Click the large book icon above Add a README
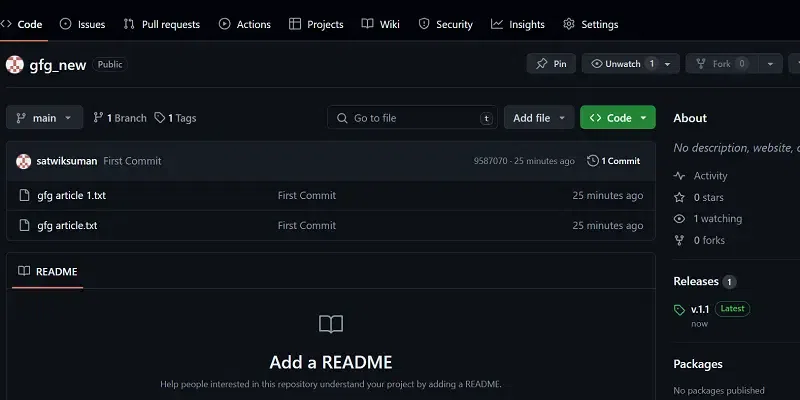Viewport: 800px width, 400px height. click(331, 324)
